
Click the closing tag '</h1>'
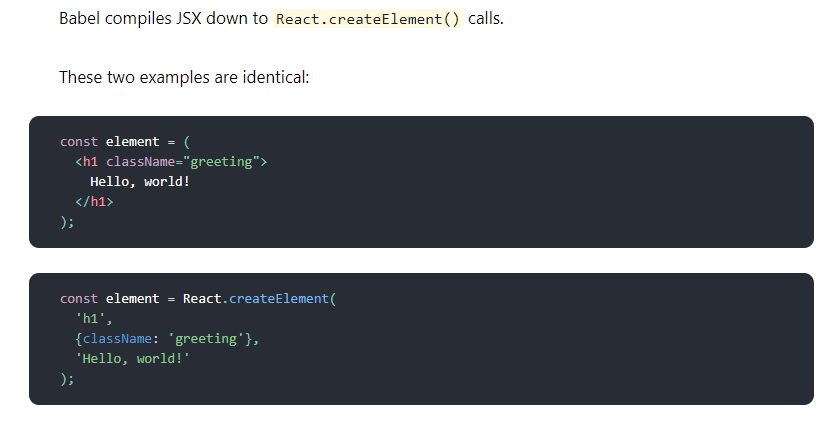[x=94, y=201]
